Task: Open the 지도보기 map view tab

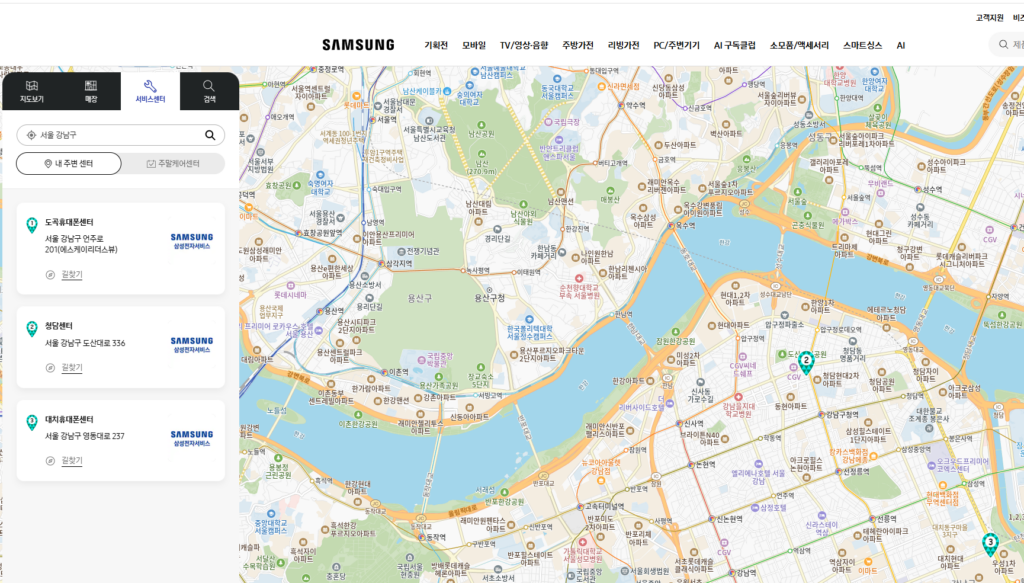Action: click(x=32, y=91)
